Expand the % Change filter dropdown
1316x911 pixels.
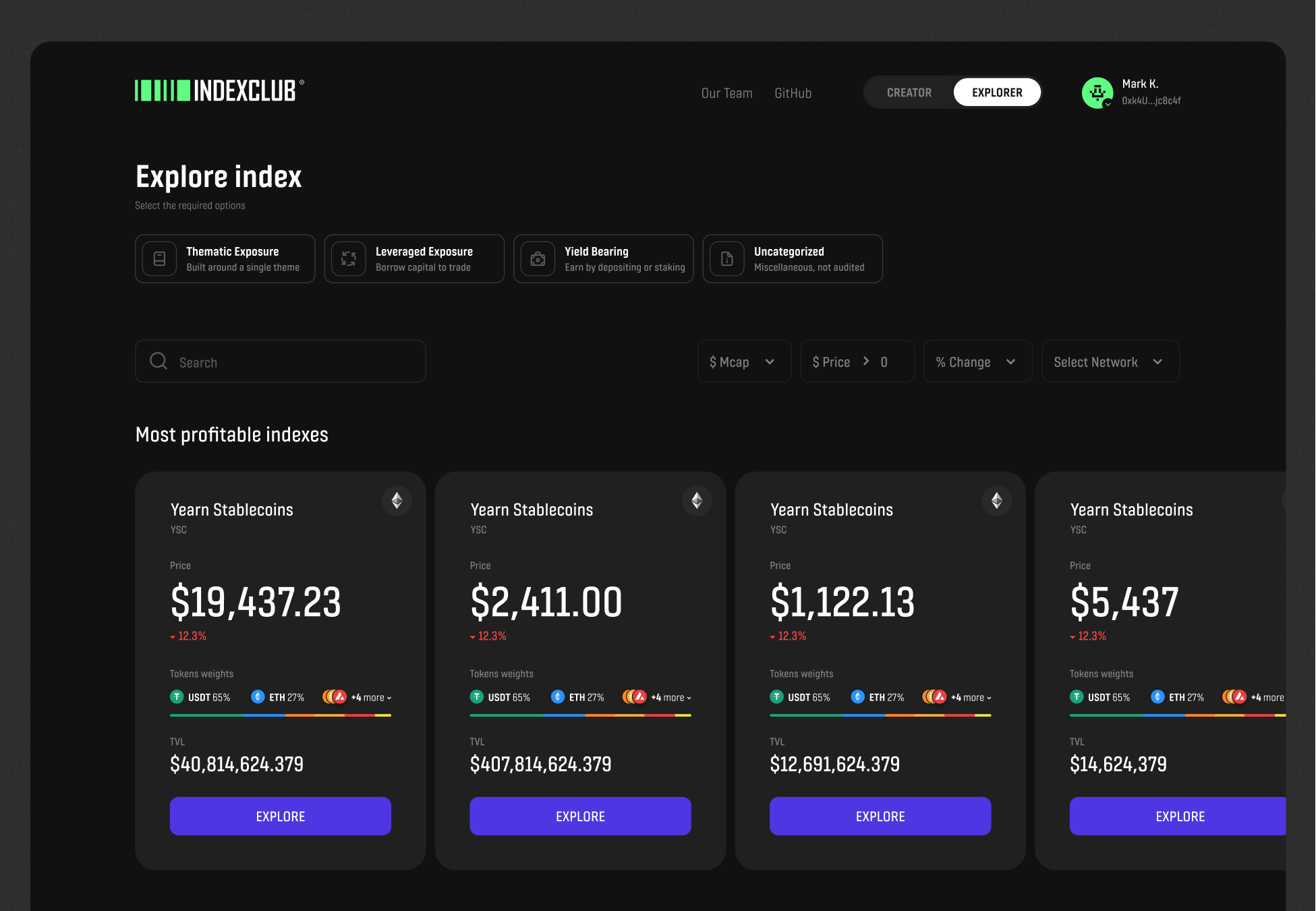[x=977, y=362]
